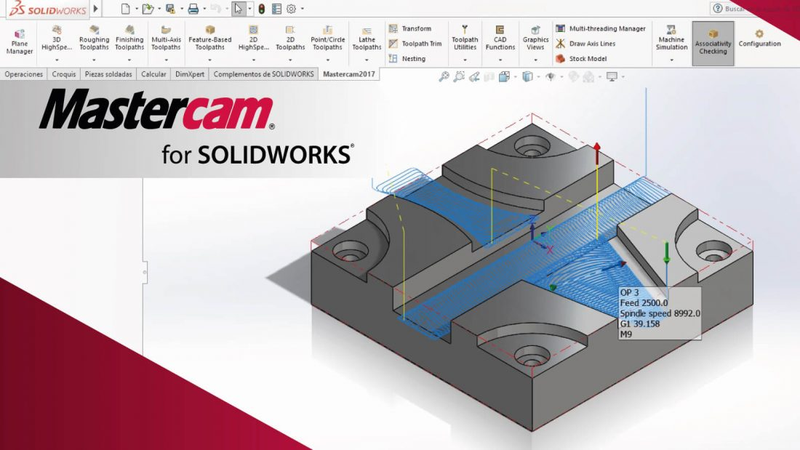
Task: Open the Multi-threading Manager
Action: (601, 29)
